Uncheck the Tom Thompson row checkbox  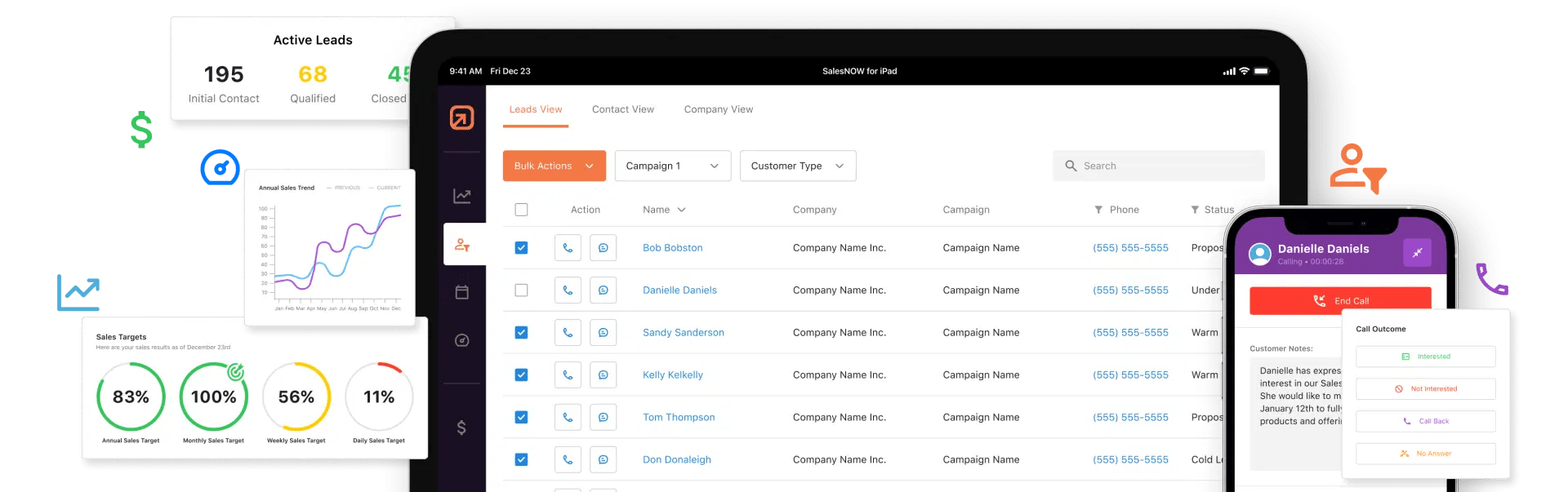tap(521, 417)
